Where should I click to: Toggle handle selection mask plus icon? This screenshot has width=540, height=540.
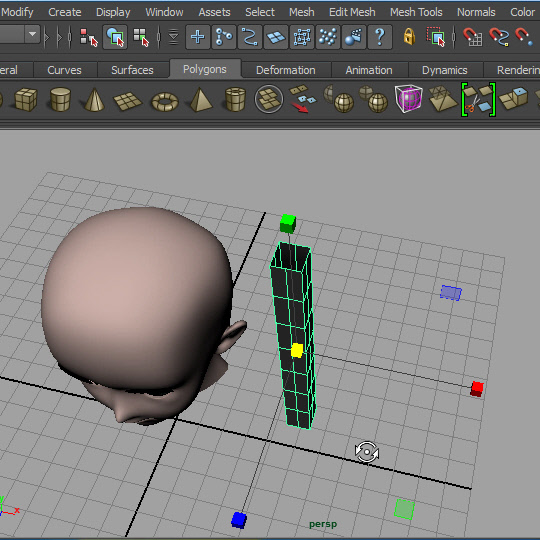tap(198, 37)
